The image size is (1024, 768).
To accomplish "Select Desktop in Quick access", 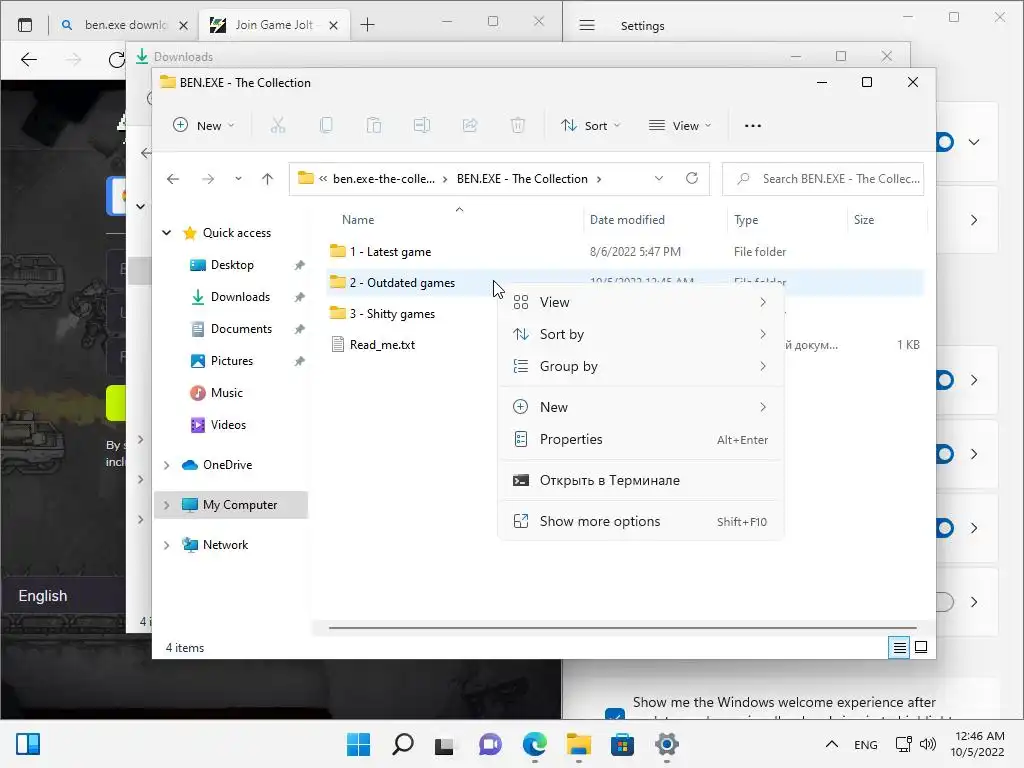I will point(232,265).
